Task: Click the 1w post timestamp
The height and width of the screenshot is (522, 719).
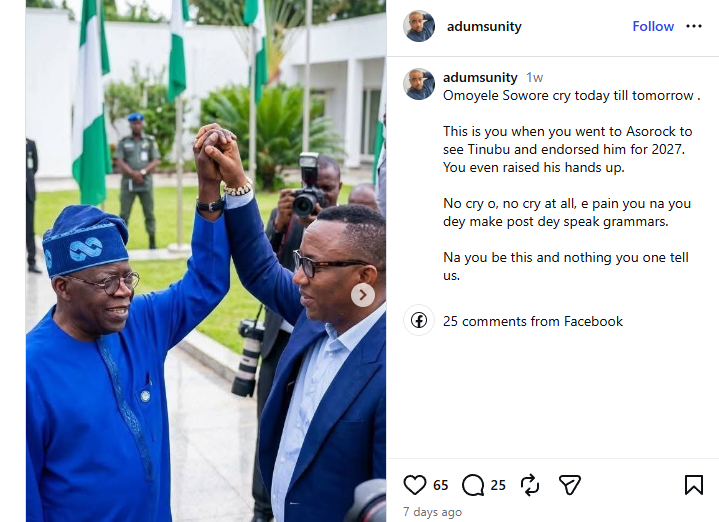Action: point(535,77)
